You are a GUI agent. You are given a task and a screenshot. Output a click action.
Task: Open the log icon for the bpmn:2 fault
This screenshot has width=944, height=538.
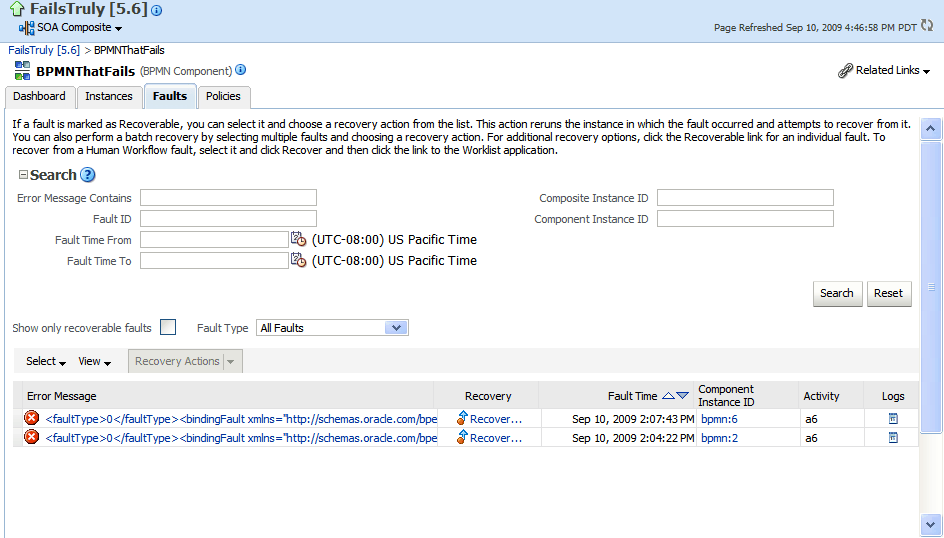pyautogui.click(x=893, y=438)
